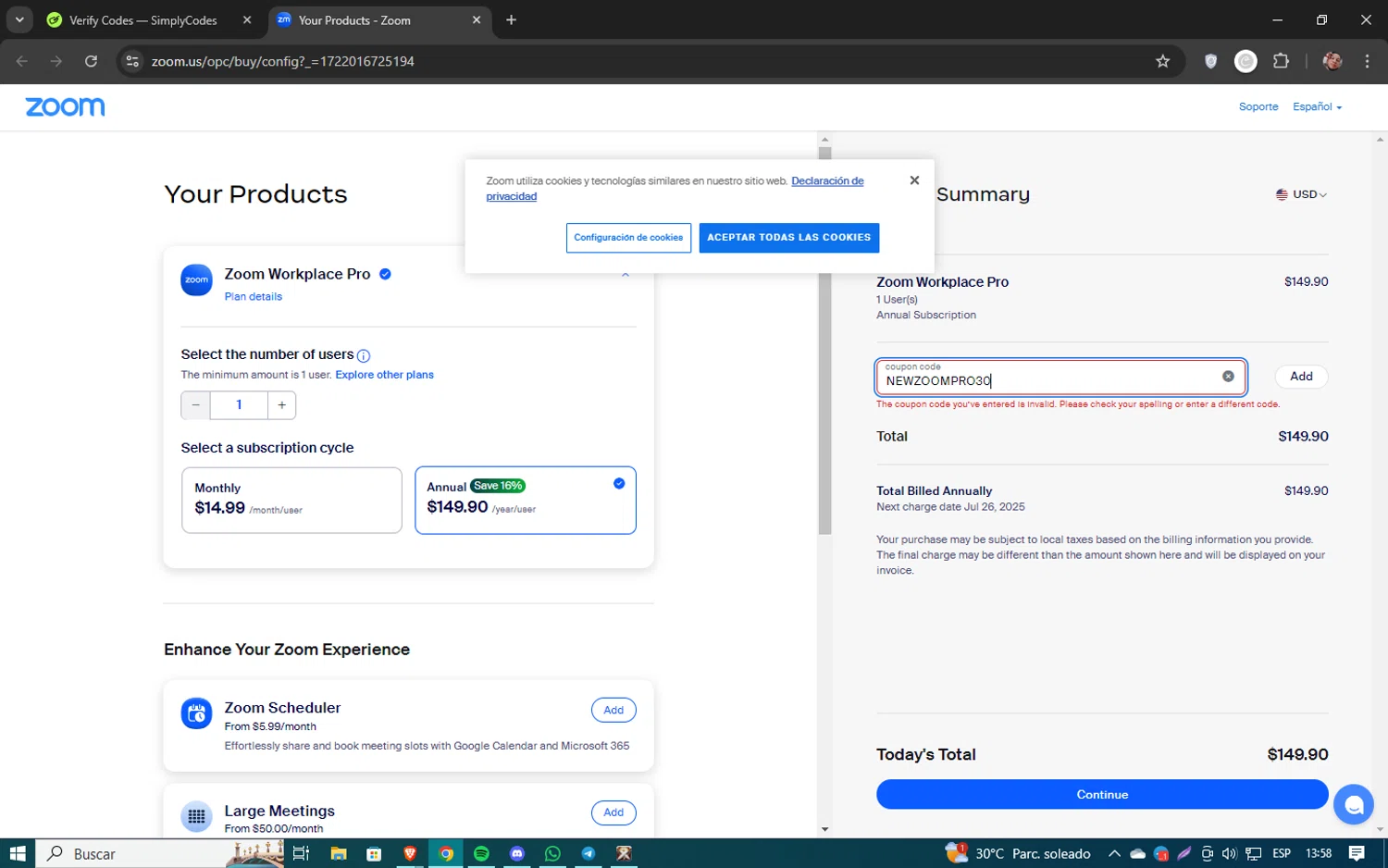The width and height of the screenshot is (1388, 868).
Task: Click the browser address bar URL
Action: tap(283, 61)
